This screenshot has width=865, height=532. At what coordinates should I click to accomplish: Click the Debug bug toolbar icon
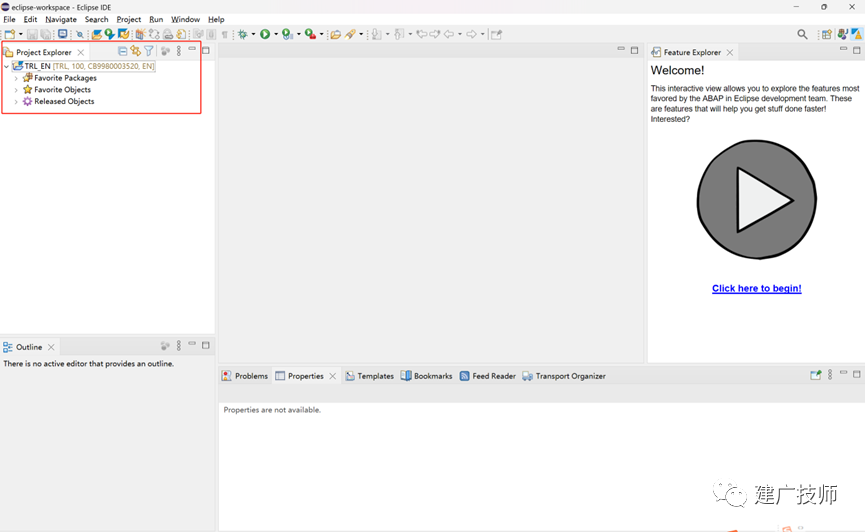243,34
